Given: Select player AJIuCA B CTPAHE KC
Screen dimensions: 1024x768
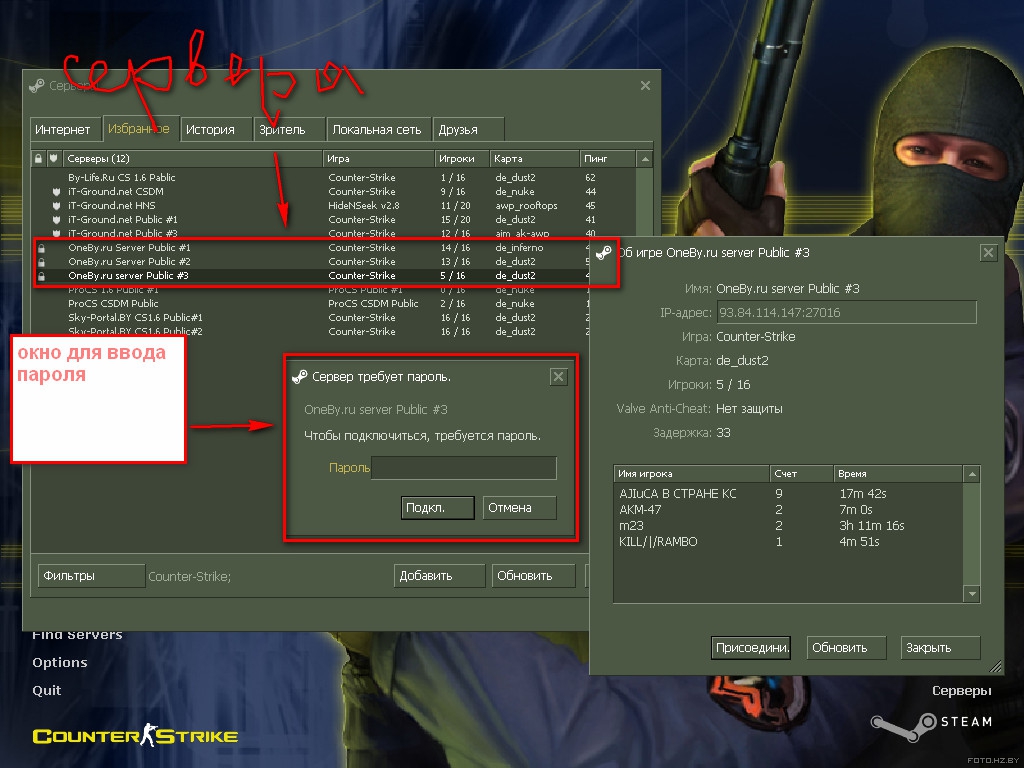Looking at the screenshot, I should (x=788, y=494).
